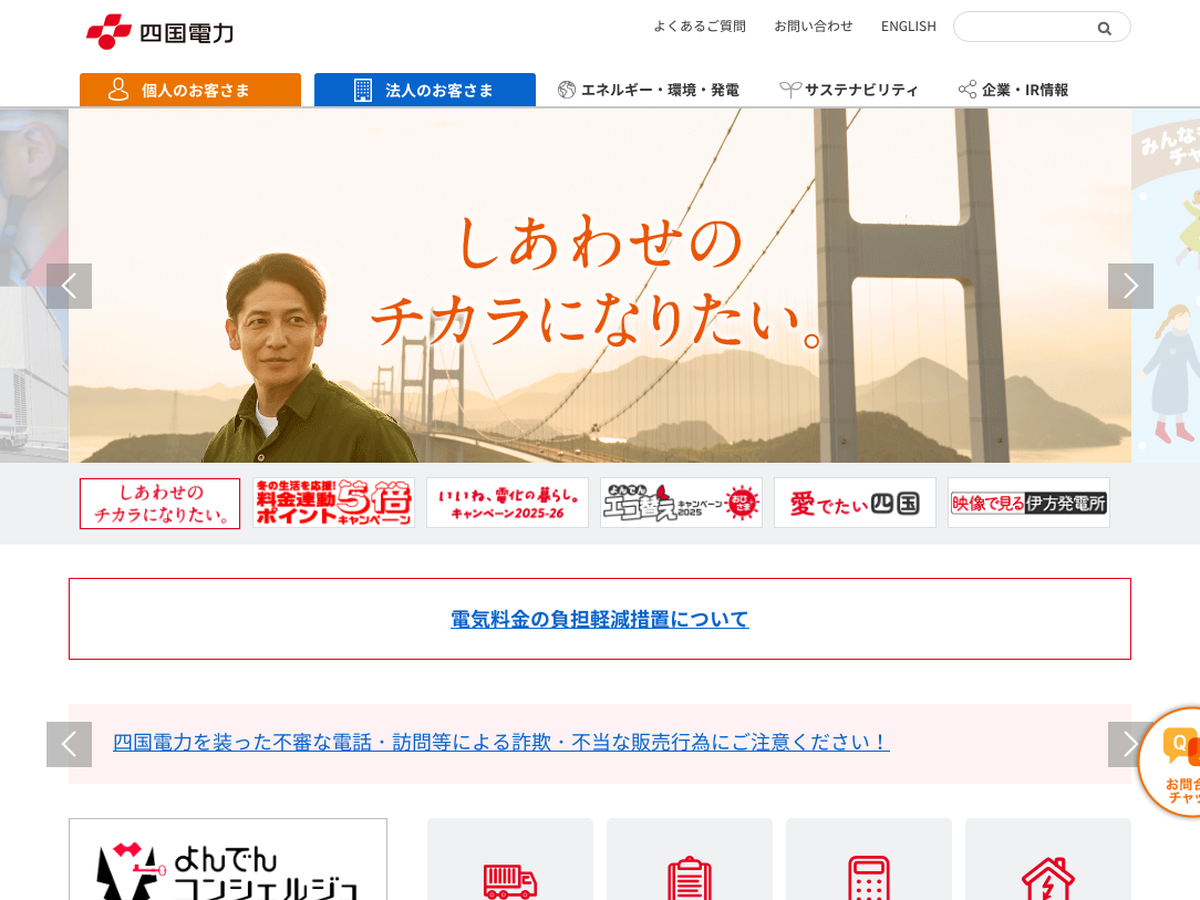This screenshot has height=900, width=1200.
Task: Open 個人のお客さま tab
Action: pos(190,90)
